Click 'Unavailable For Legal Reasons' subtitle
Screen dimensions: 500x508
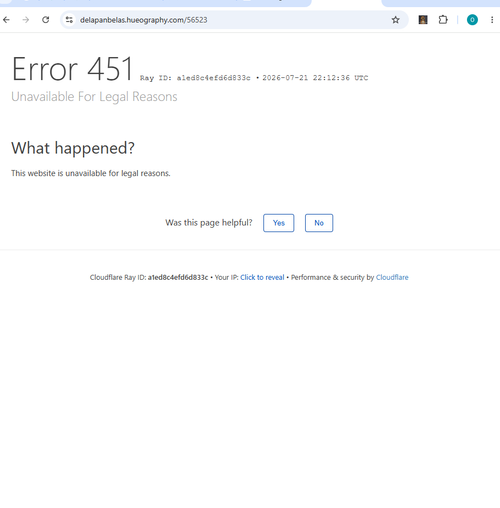coord(94,97)
